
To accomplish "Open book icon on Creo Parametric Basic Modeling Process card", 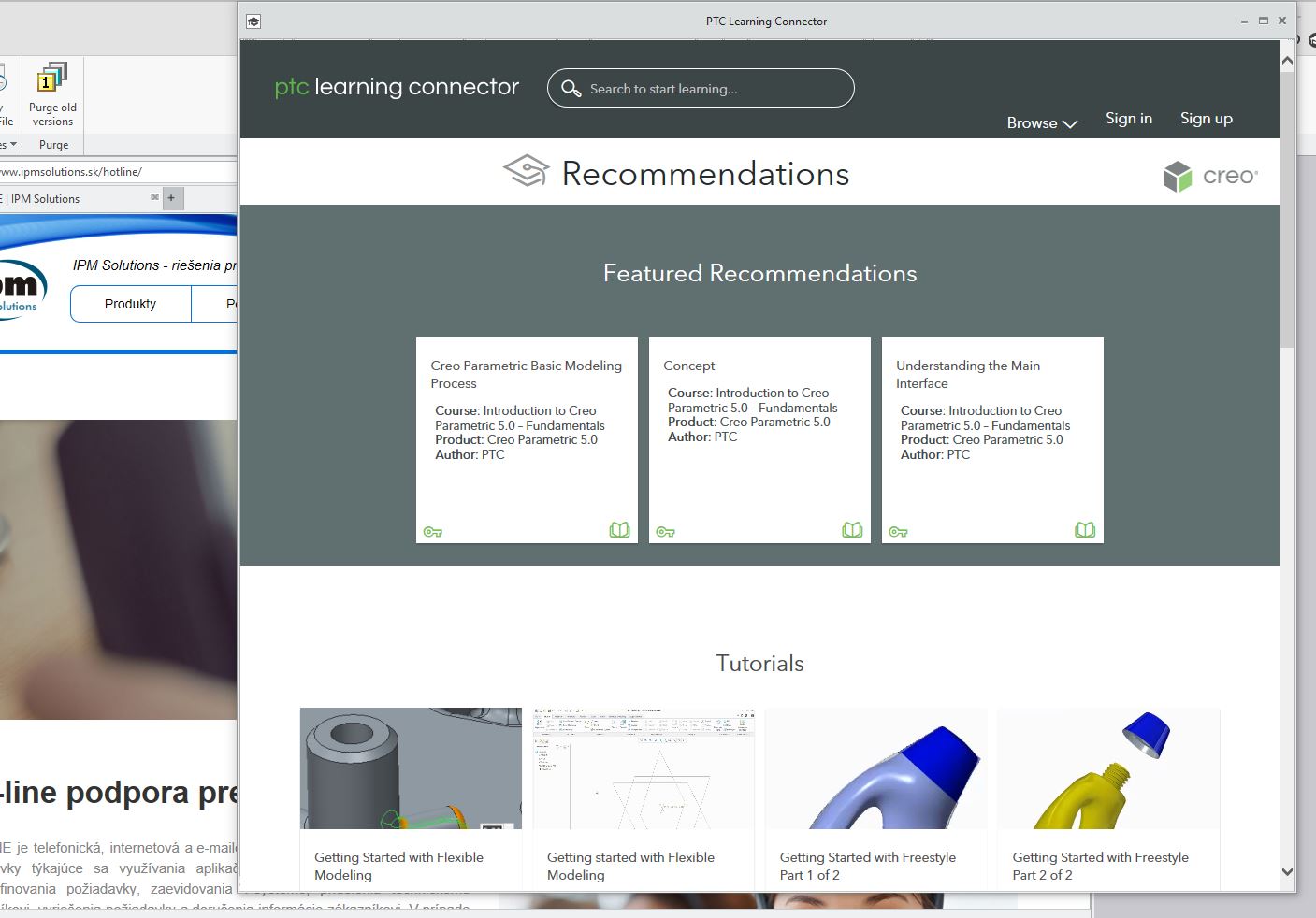I will coord(619,530).
